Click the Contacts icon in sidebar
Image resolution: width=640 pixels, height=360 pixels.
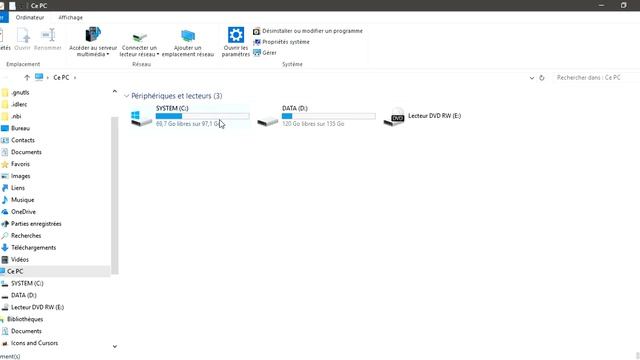coord(5,140)
